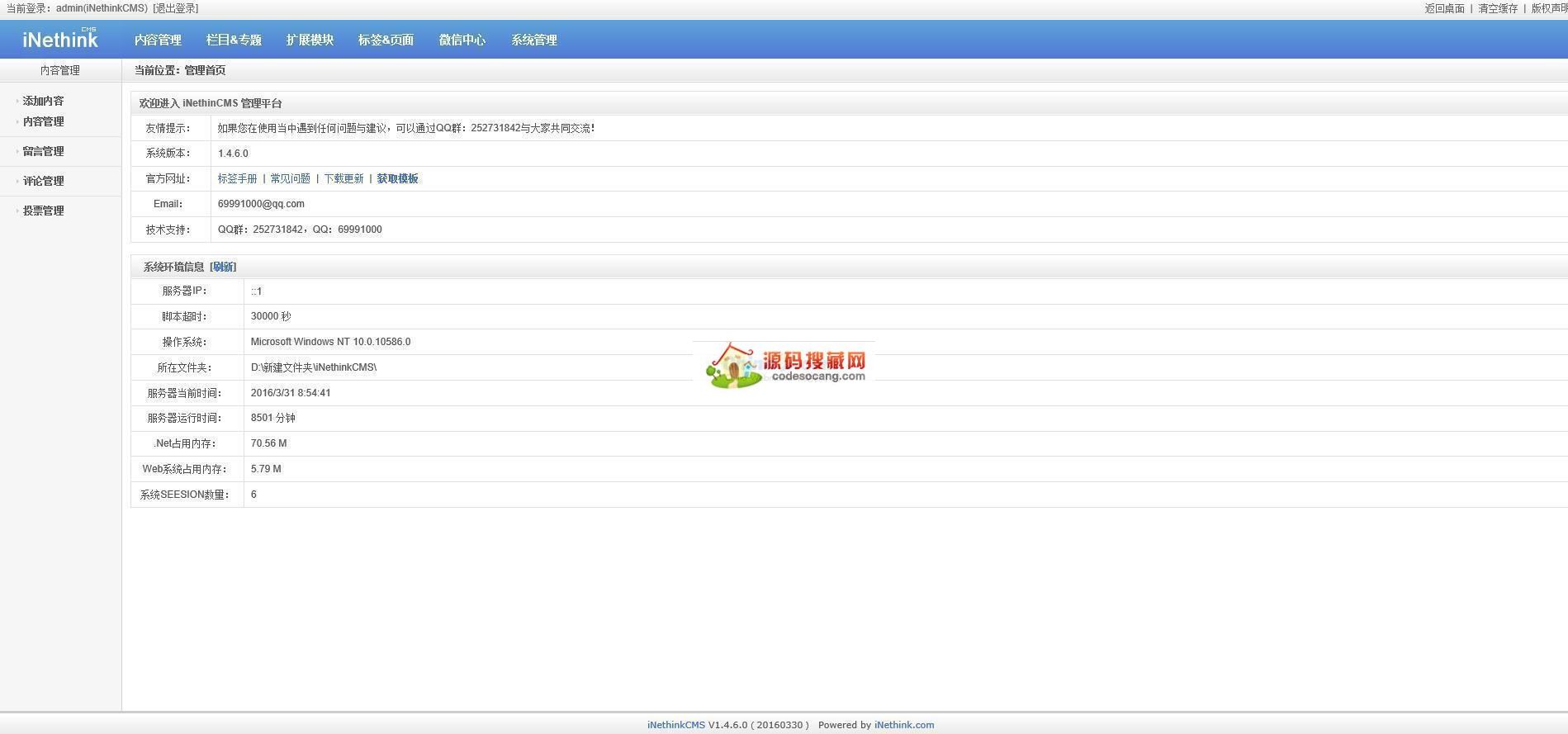Image resolution: width=1568 pixels, height=734 pixels.
Task: Click the Microsoft Windows NT 10.0.10586.0 value
Action: (x=330, y=342)
